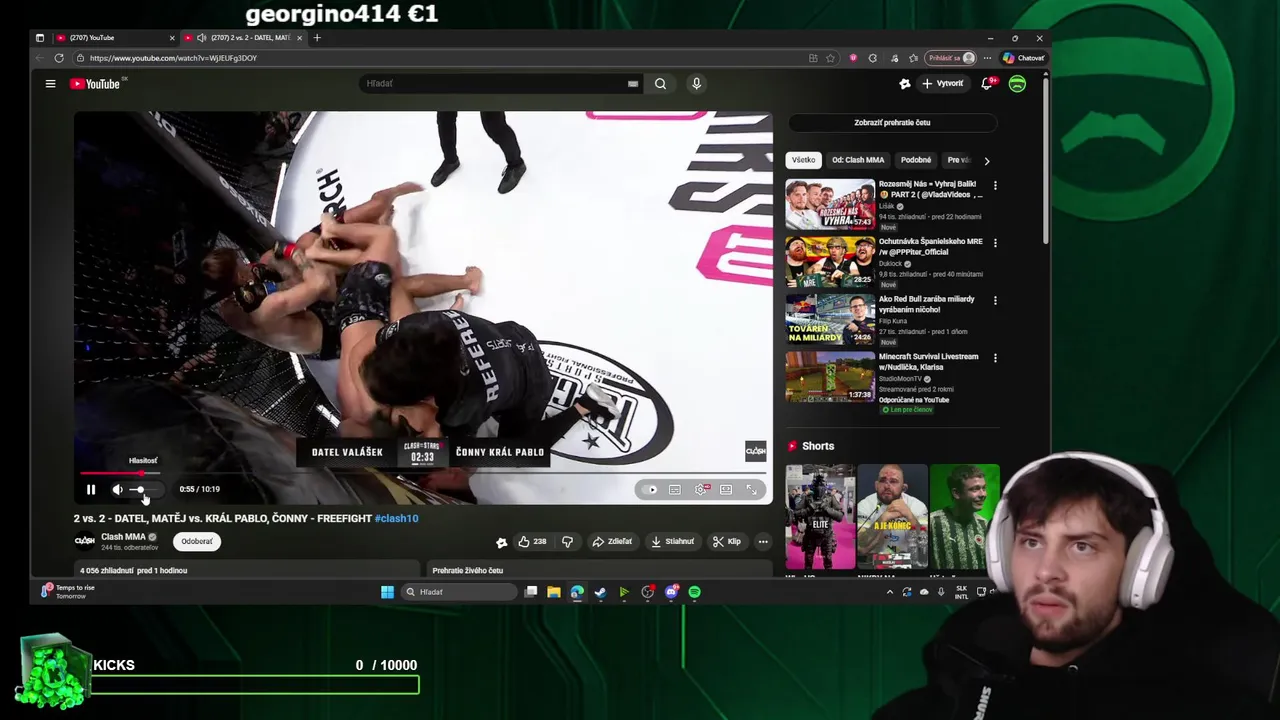
Task: Dislike the video
Action: click(567, 542)
